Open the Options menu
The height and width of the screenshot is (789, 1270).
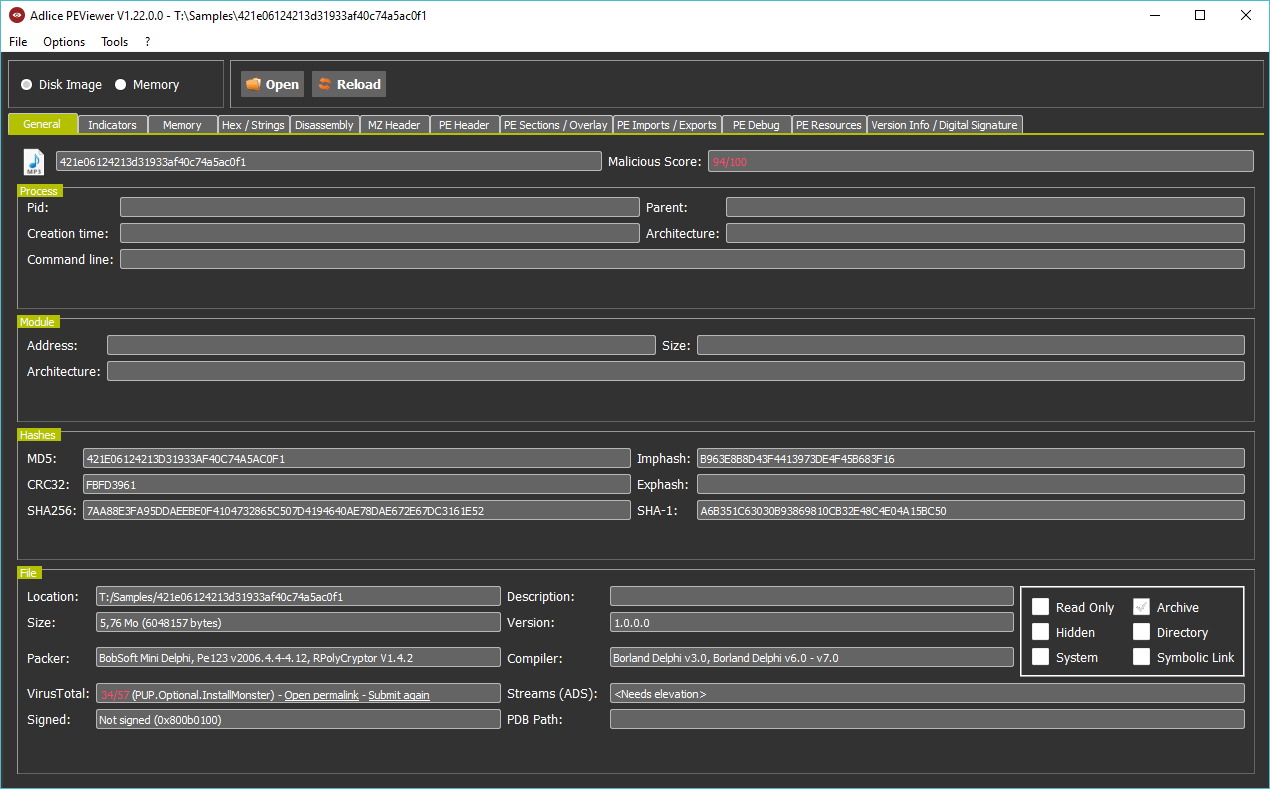click(x=64, y=42)
